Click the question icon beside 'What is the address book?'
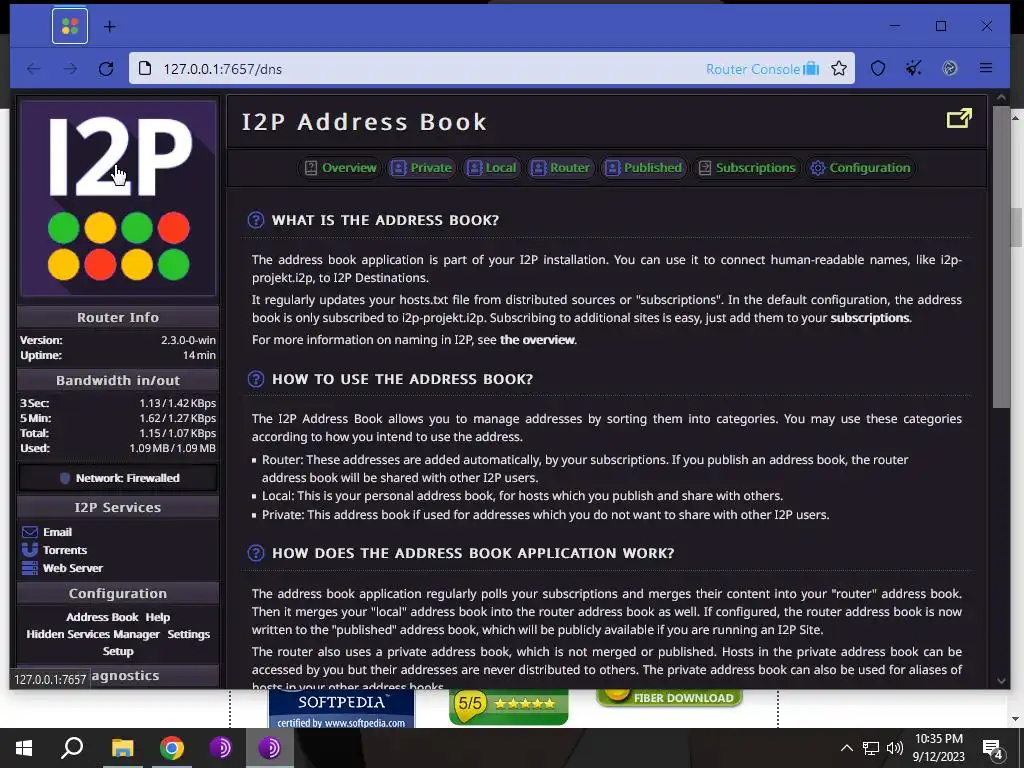The height and width of the screenshot is (768, 1024). point(256,220)
